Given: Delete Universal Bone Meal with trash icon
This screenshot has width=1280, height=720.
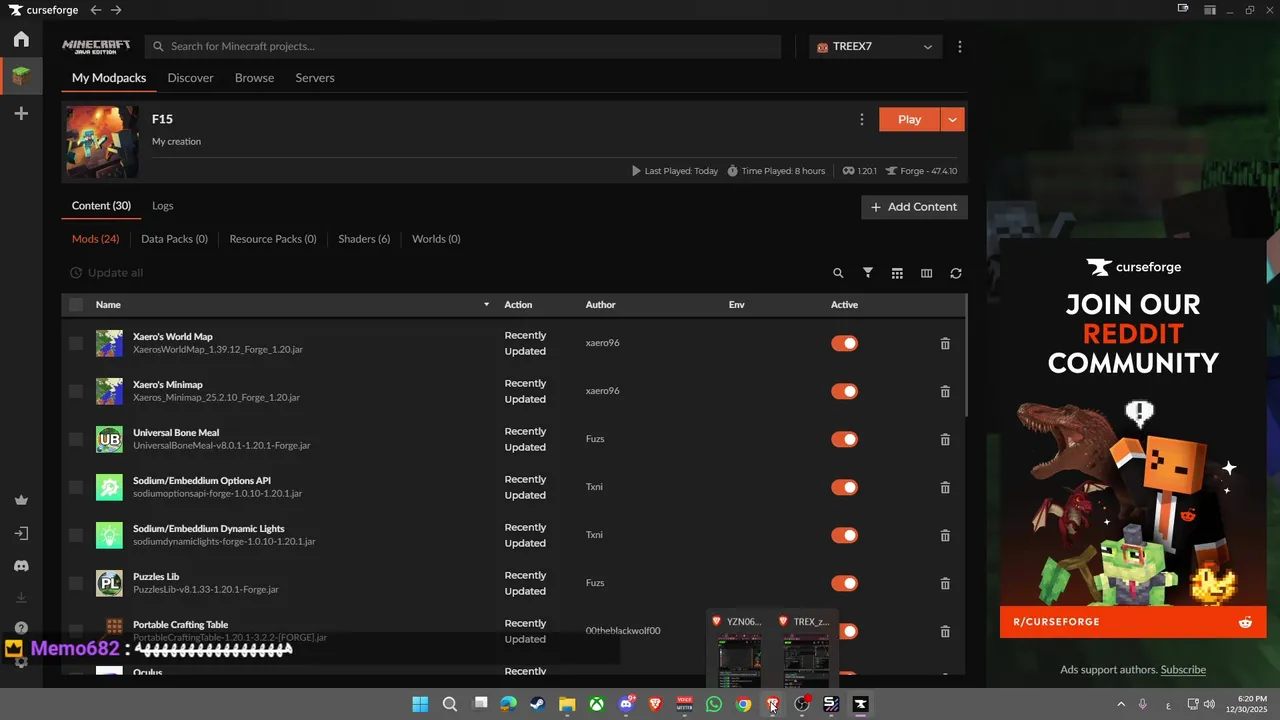Looking at the screenshot, I should pyautogui.click(x=945, y=439).
